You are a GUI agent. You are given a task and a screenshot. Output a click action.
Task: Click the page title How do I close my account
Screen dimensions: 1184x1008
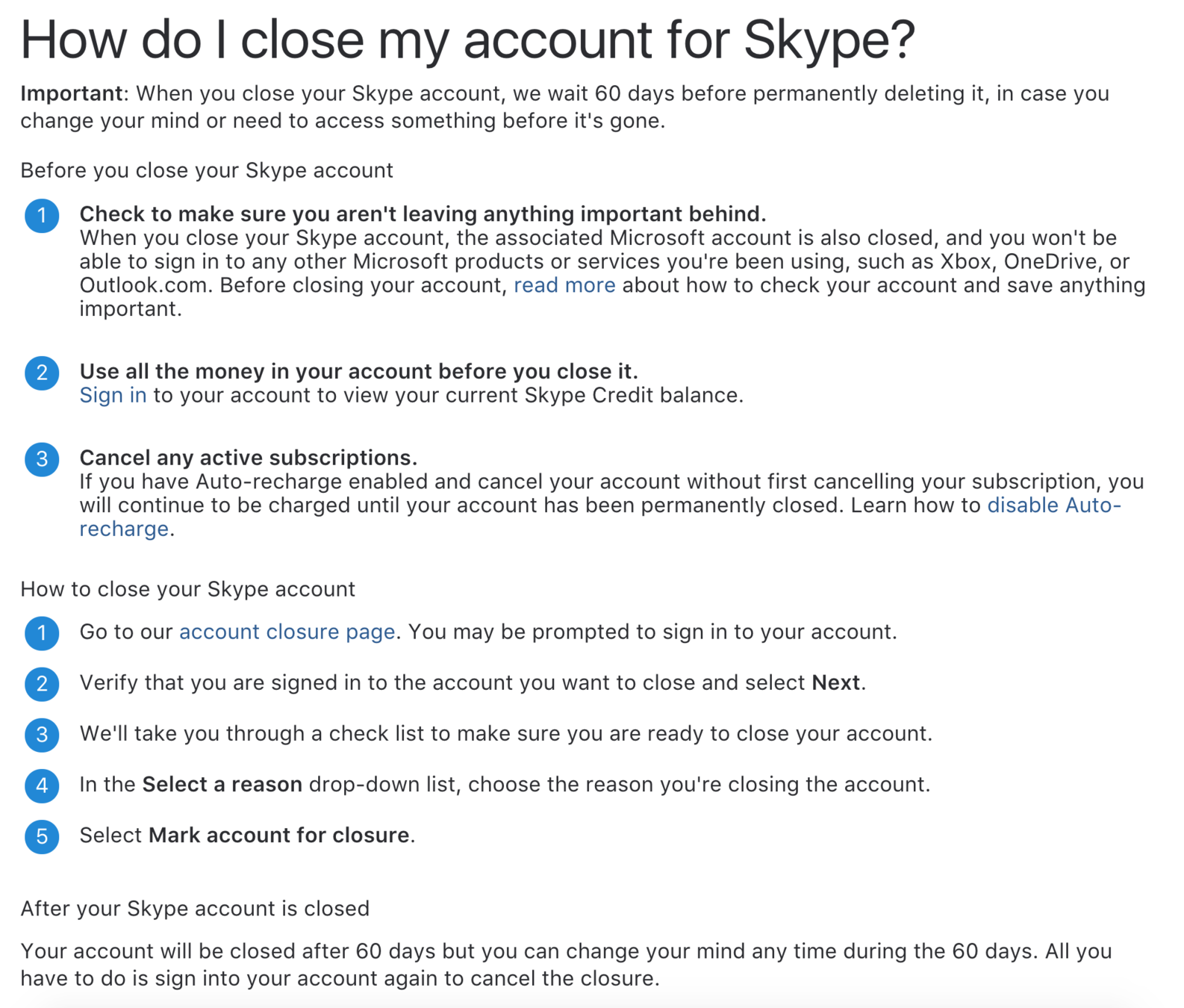(467, 39)
